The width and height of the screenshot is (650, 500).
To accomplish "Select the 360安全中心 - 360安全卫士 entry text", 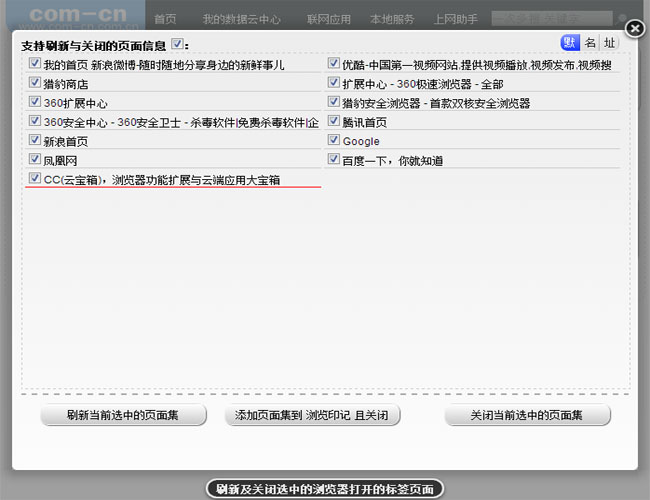I will (x=181, y=122).
